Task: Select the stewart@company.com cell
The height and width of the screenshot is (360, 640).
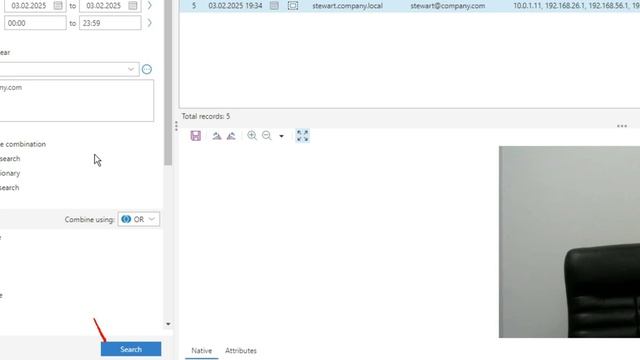Action: coord(448,6)
